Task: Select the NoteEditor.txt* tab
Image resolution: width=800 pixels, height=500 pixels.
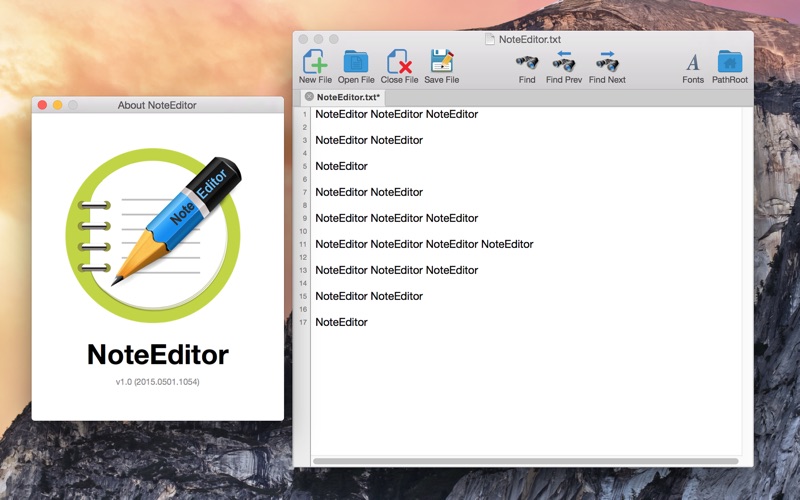Action: point(342,97)
